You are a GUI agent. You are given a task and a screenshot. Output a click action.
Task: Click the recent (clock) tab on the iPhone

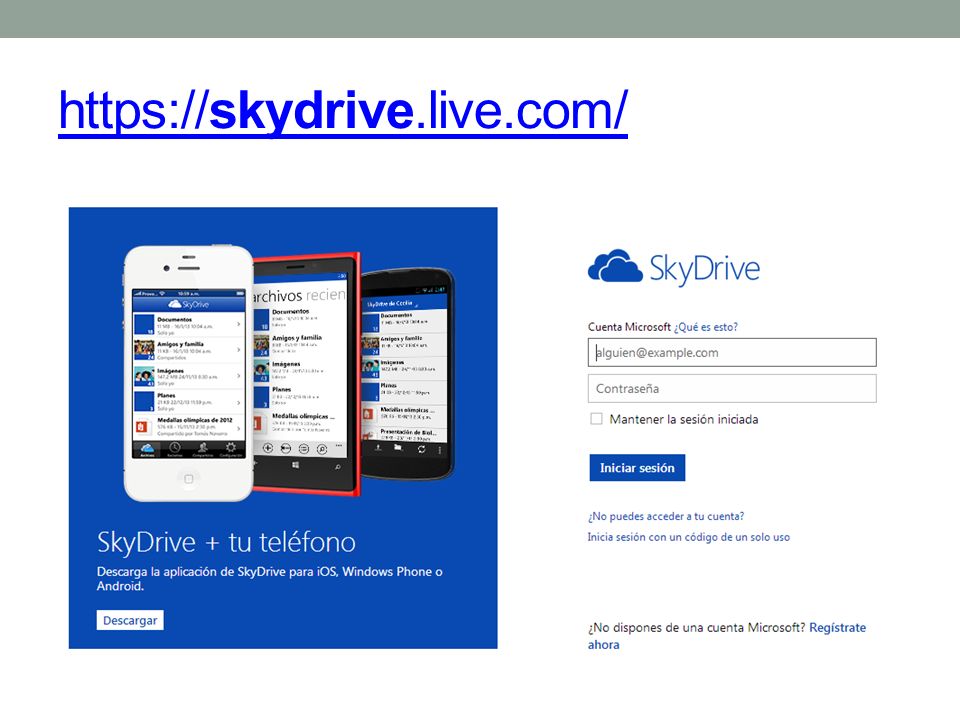[x=174, y=449]
